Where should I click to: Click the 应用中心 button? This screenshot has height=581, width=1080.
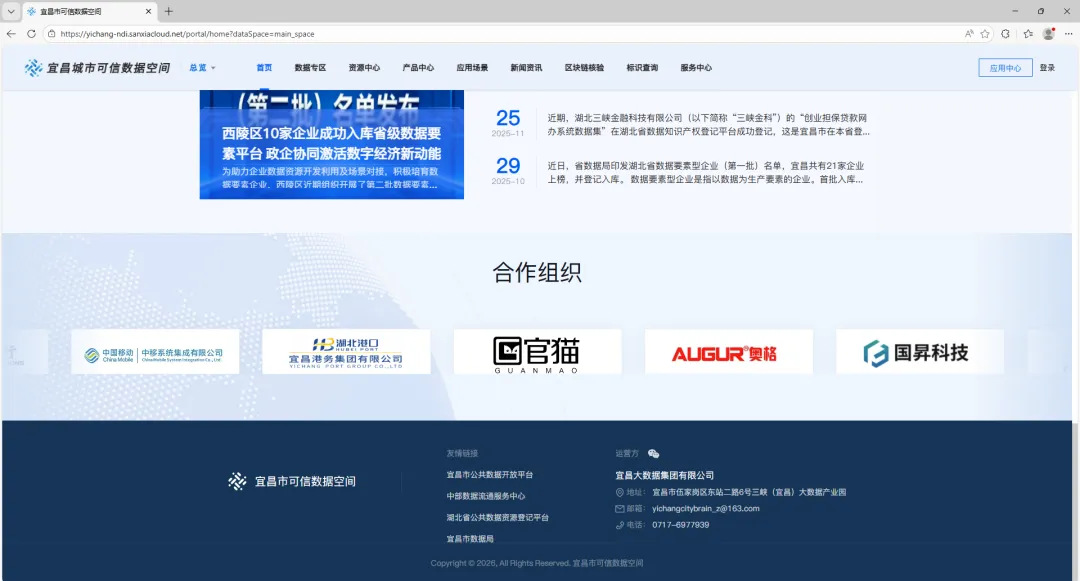tap(1005, 68)
